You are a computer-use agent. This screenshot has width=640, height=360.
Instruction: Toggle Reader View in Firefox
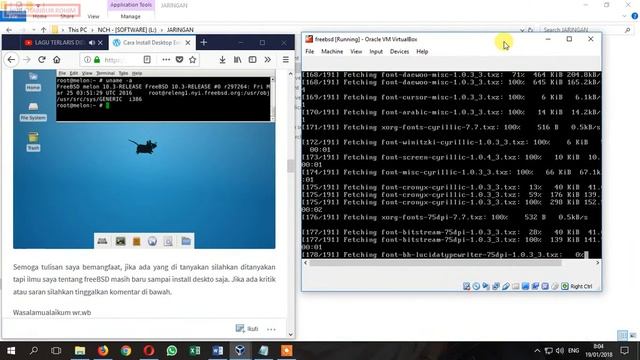(x=147, y=60)
